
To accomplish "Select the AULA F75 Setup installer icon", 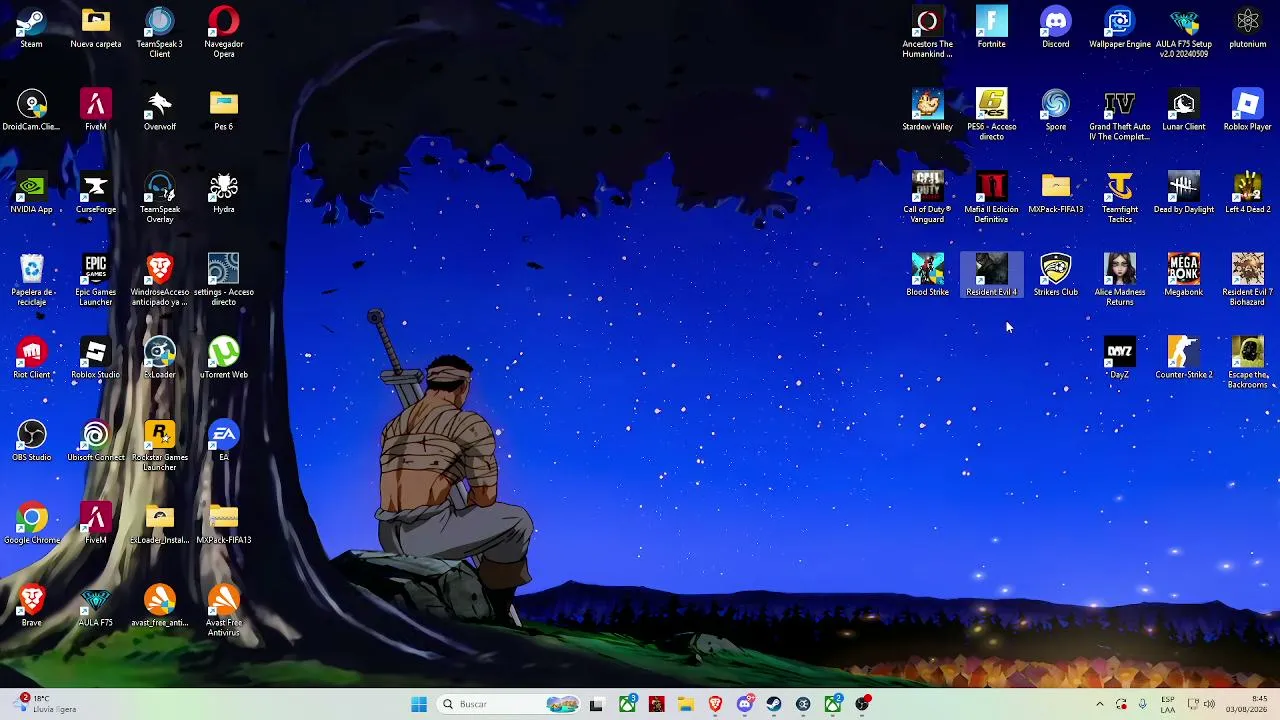I will click(1184, 32).
